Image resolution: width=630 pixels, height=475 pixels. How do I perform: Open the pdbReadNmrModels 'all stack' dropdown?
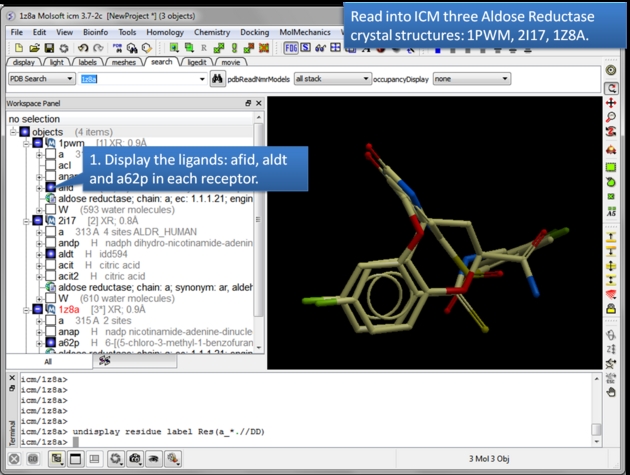pyautogui.click(x=331, y=79)
